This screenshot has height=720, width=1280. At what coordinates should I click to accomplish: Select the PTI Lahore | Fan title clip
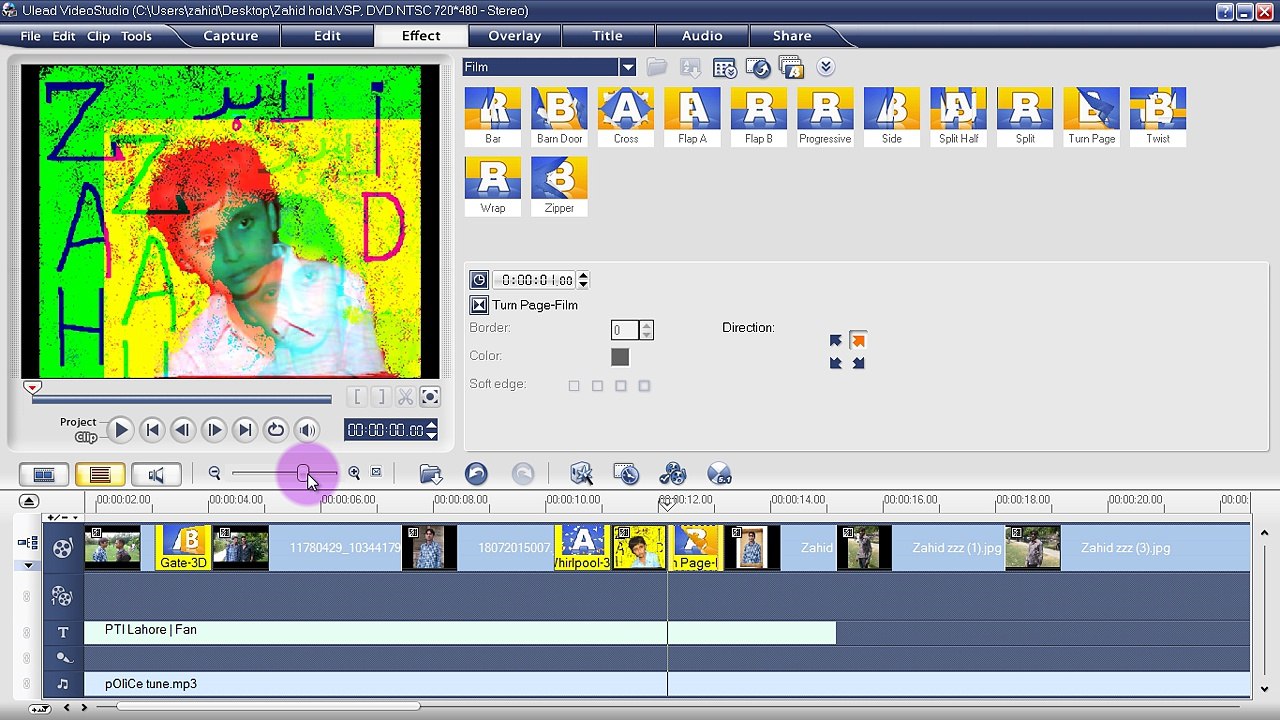coord(460,632)
